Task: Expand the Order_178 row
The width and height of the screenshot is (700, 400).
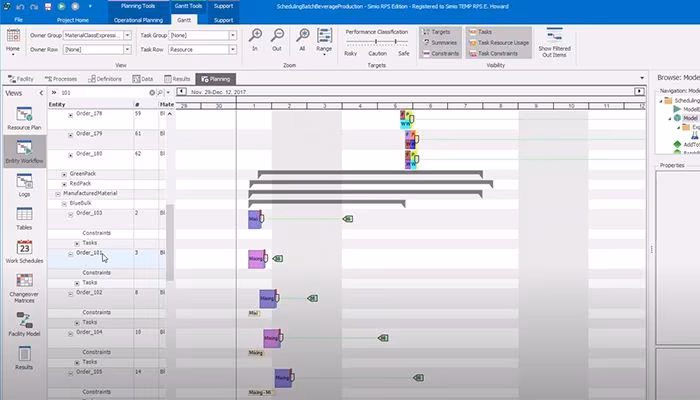Action: tap(71, 115)
